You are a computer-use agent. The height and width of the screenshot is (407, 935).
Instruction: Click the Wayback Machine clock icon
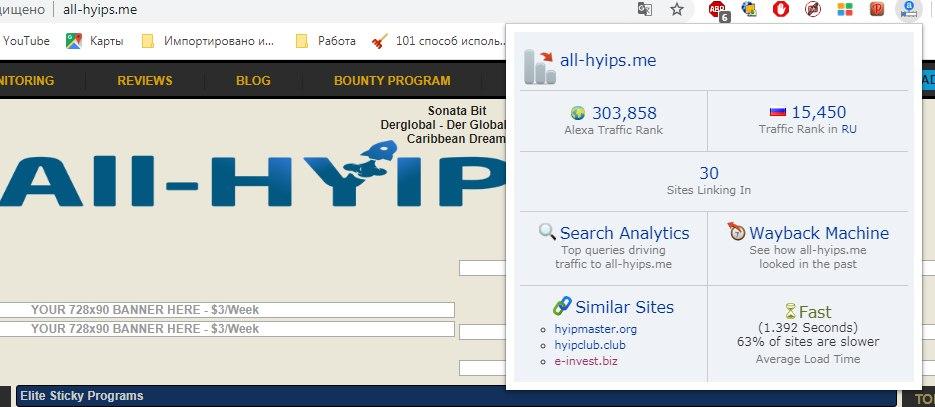736,231
